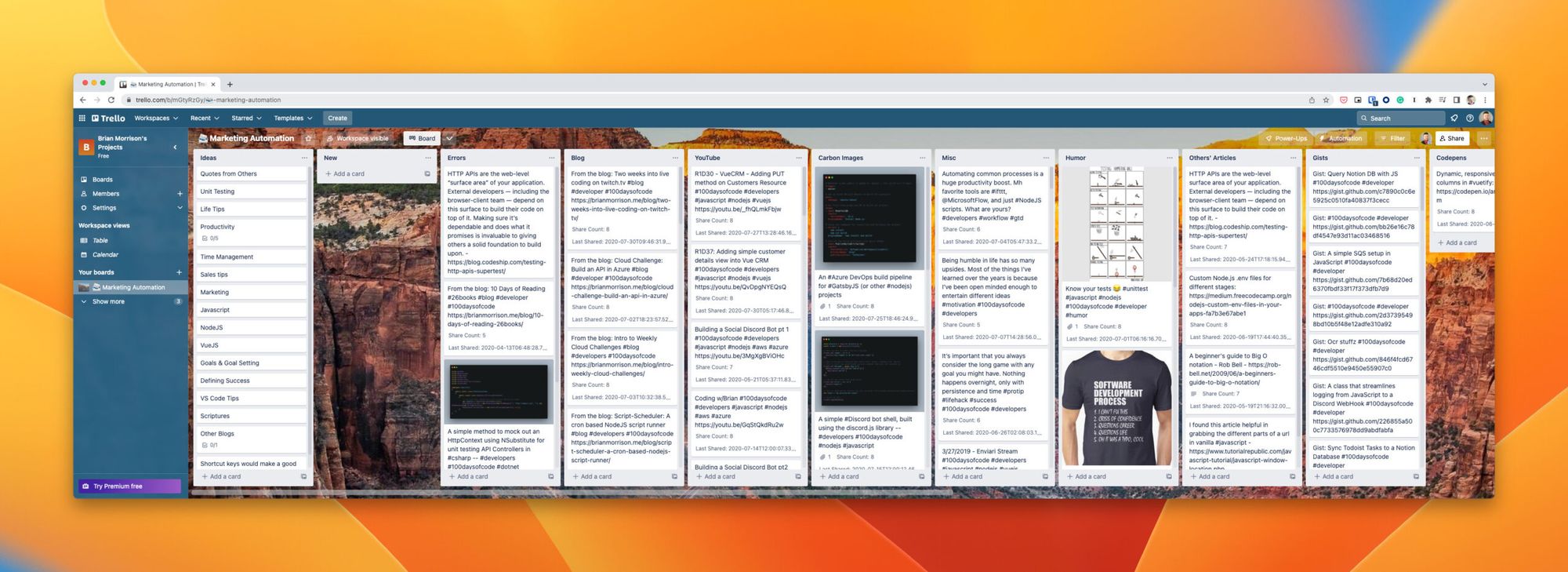The image size is (1568, 572).
Task: Select Marketing Automation under Your boards
Action: [x=131, y=287]
